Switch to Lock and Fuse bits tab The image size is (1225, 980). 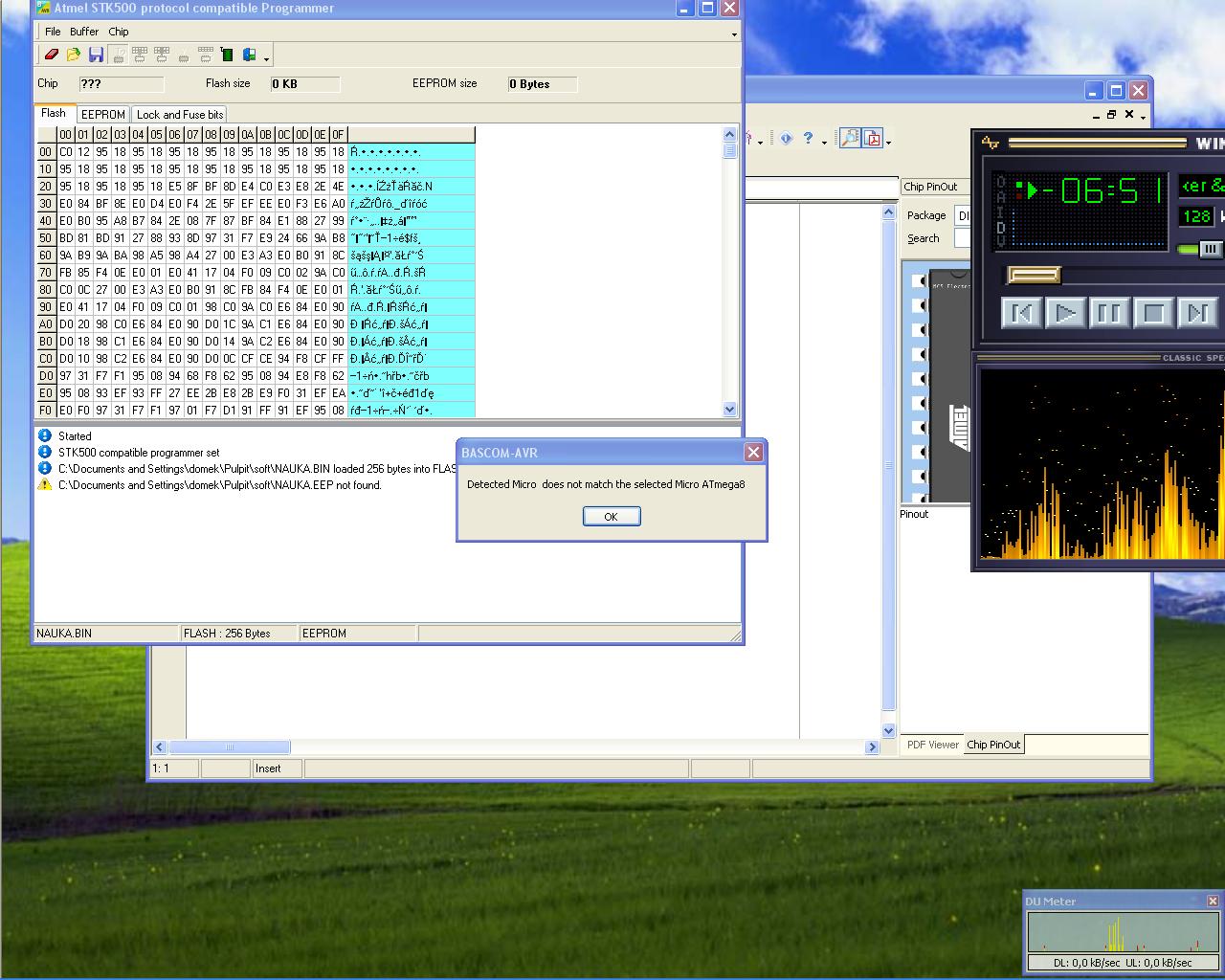point(180,114)
